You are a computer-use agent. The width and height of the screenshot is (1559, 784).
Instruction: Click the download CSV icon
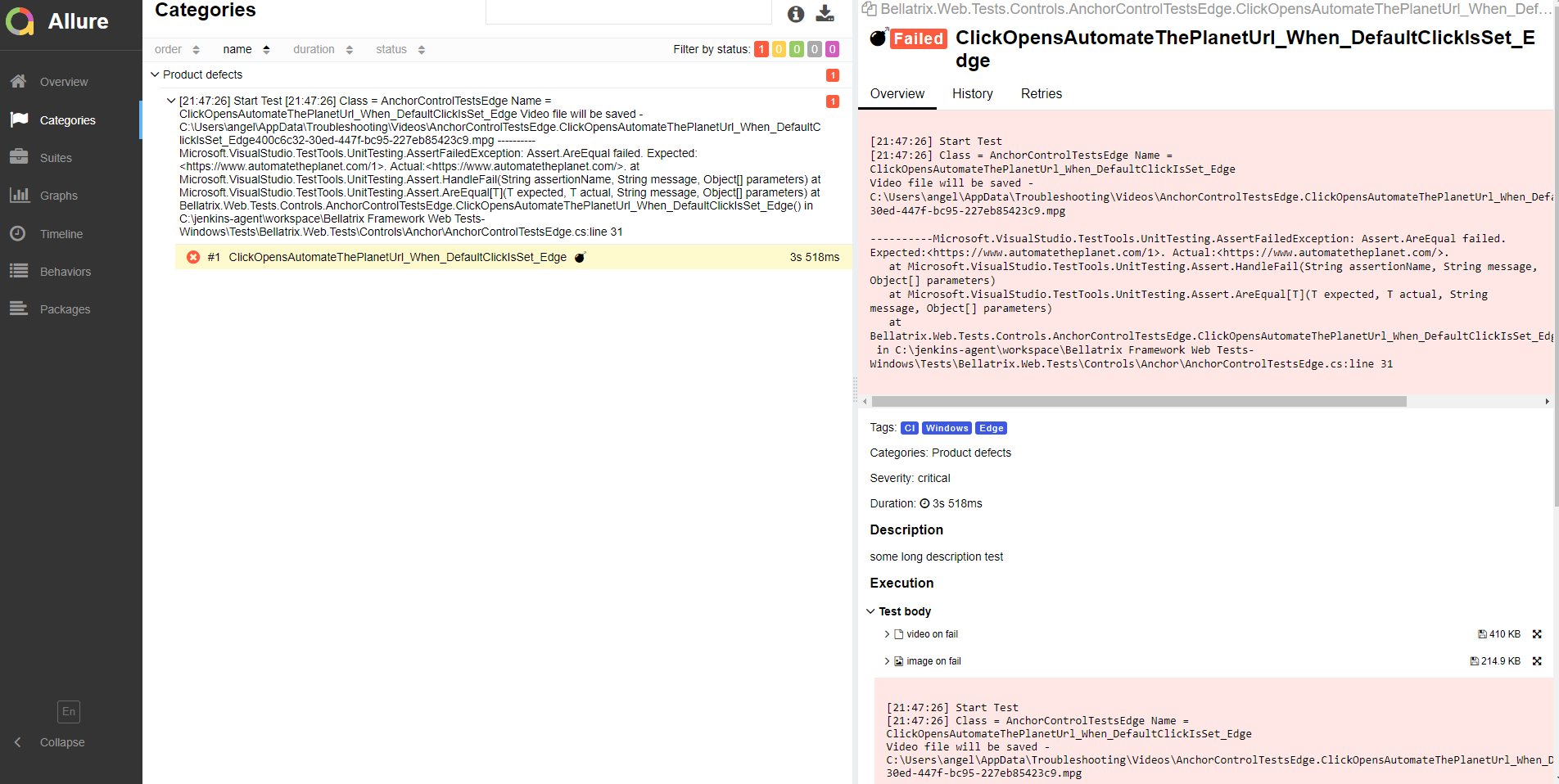click(x=825, y=14)
